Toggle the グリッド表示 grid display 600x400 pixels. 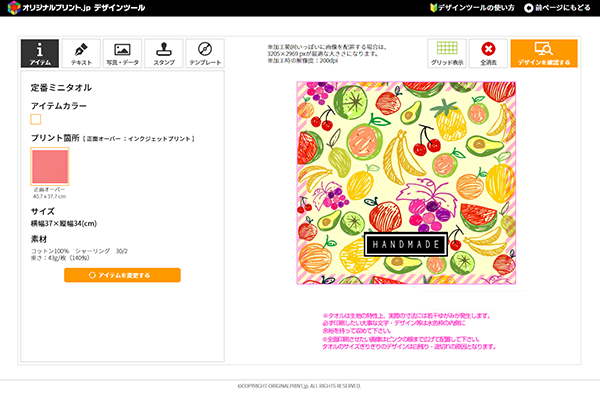point(447,53)
